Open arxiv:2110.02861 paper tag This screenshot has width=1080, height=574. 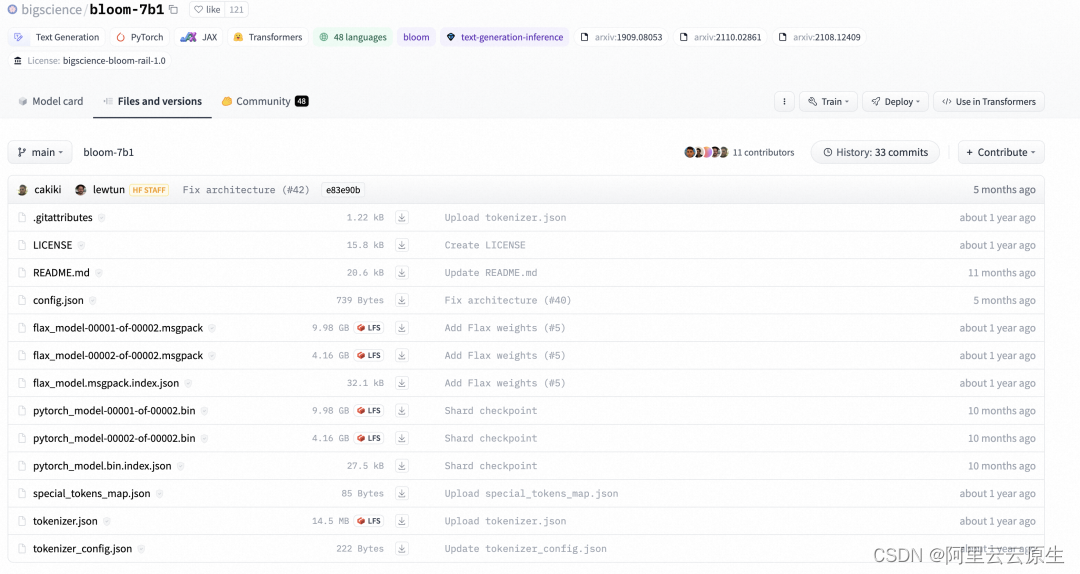pos(720,37)
